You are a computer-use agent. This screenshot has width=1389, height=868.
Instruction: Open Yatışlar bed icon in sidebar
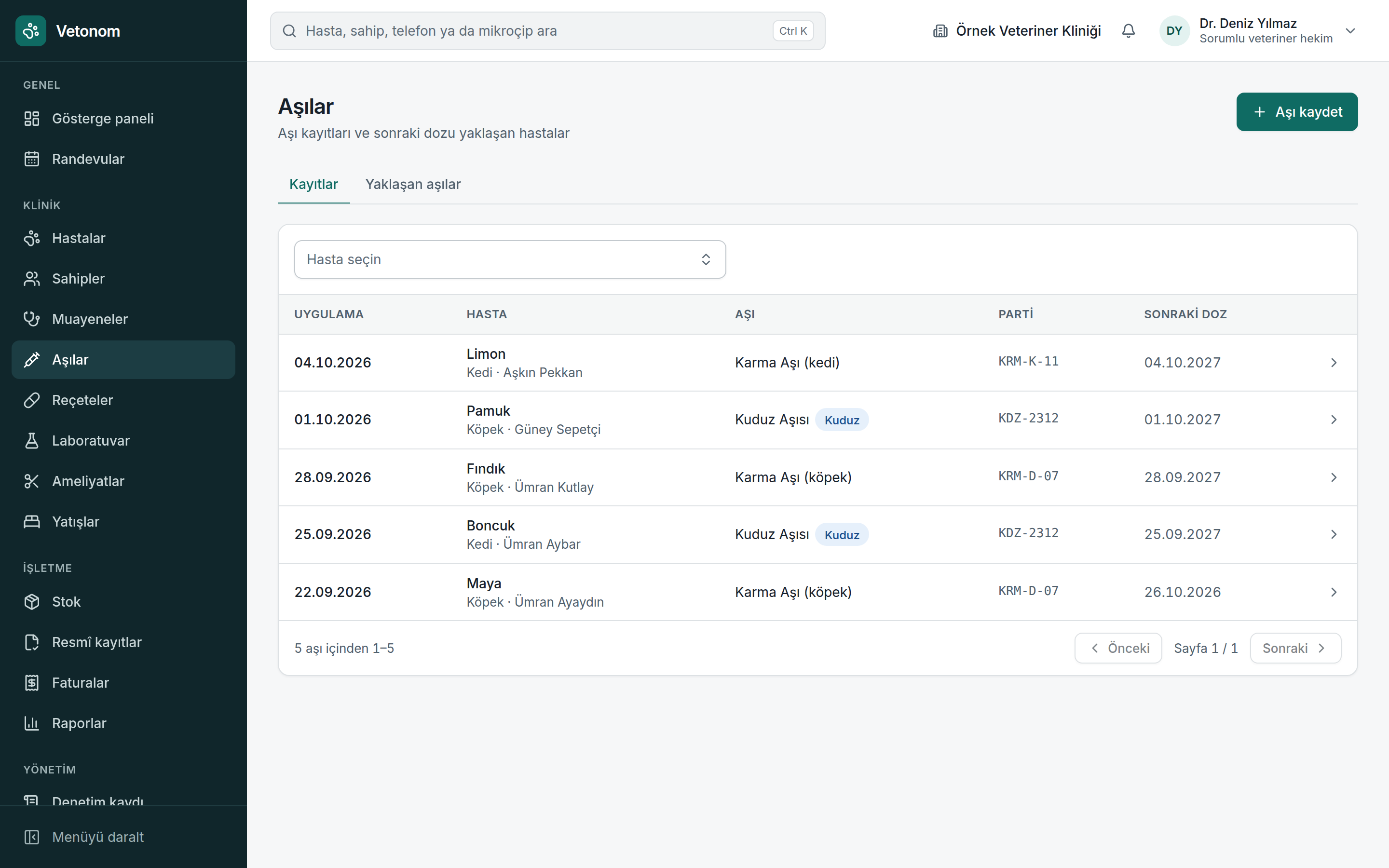pyautogui.click(x=31, y=521)
